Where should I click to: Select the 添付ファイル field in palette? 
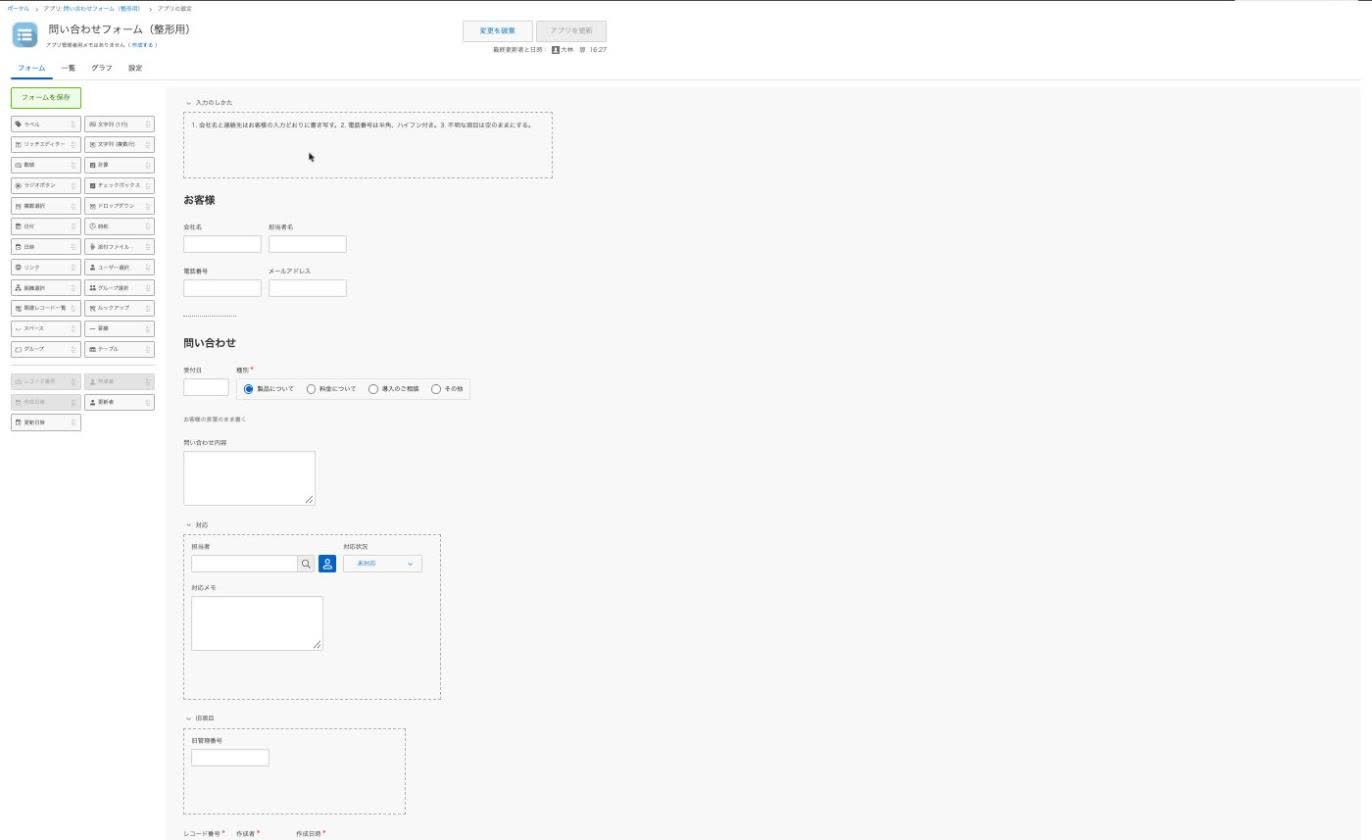pyautogui.click(x=119, y=247)
